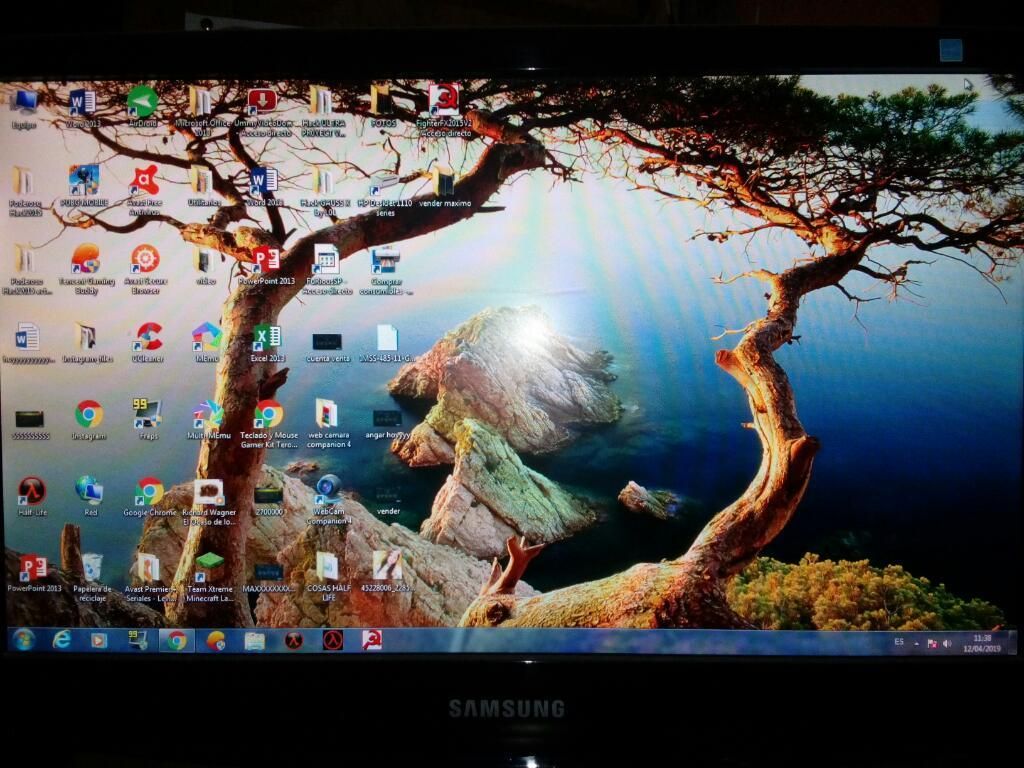Viewport: 1024px width, 768px height.
Task: Show hidden tray icons arrow
Action: click(917, 645)
